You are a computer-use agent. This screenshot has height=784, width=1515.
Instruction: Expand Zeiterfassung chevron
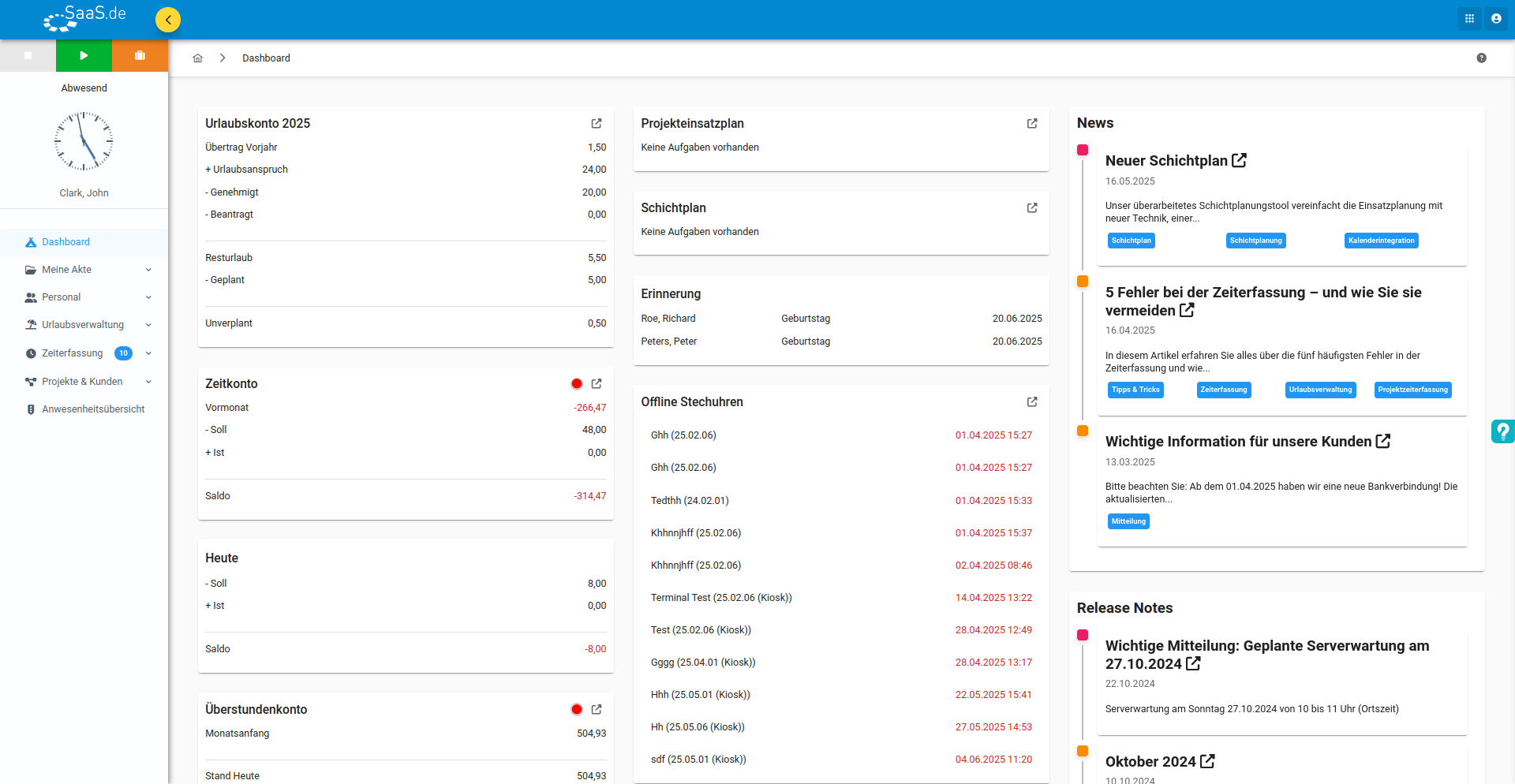pos(148,353)
